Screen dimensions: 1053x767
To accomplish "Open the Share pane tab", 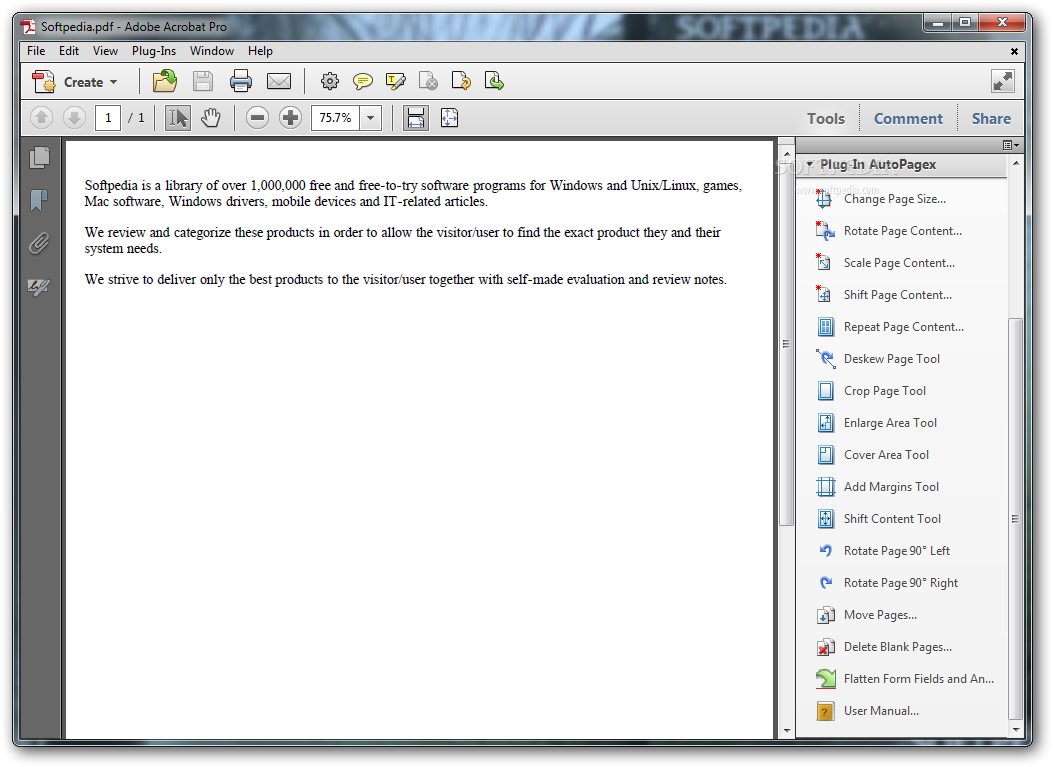I will [991, 119].
